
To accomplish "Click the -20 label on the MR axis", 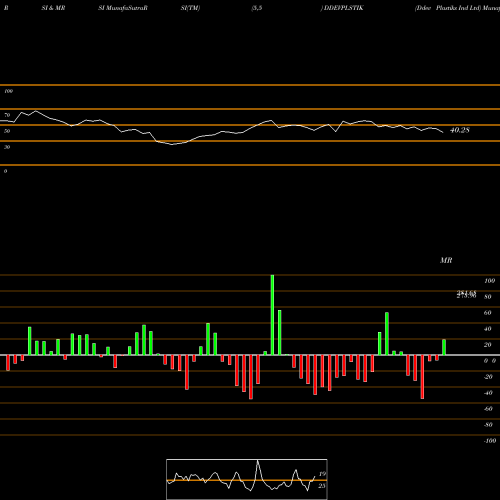I will [x=488, y=377].
